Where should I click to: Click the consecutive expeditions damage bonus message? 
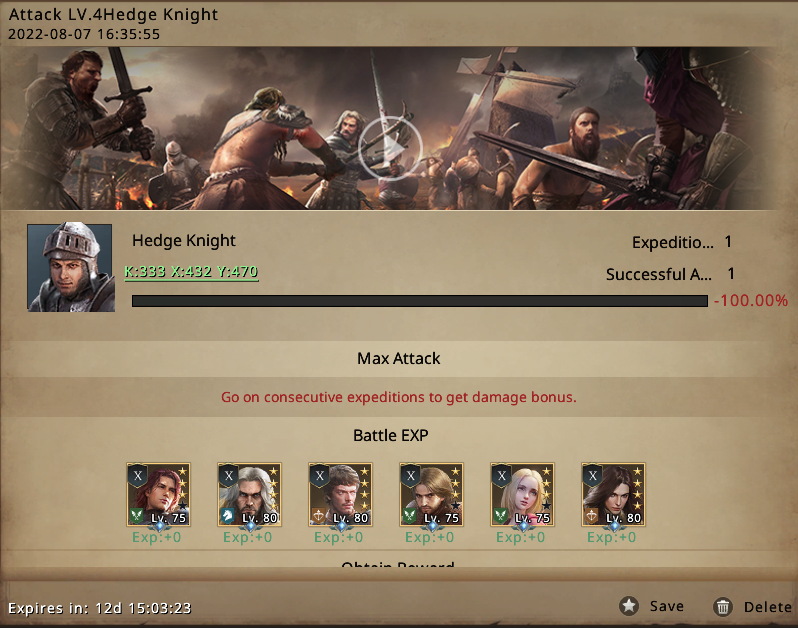(x=398, y=397)
